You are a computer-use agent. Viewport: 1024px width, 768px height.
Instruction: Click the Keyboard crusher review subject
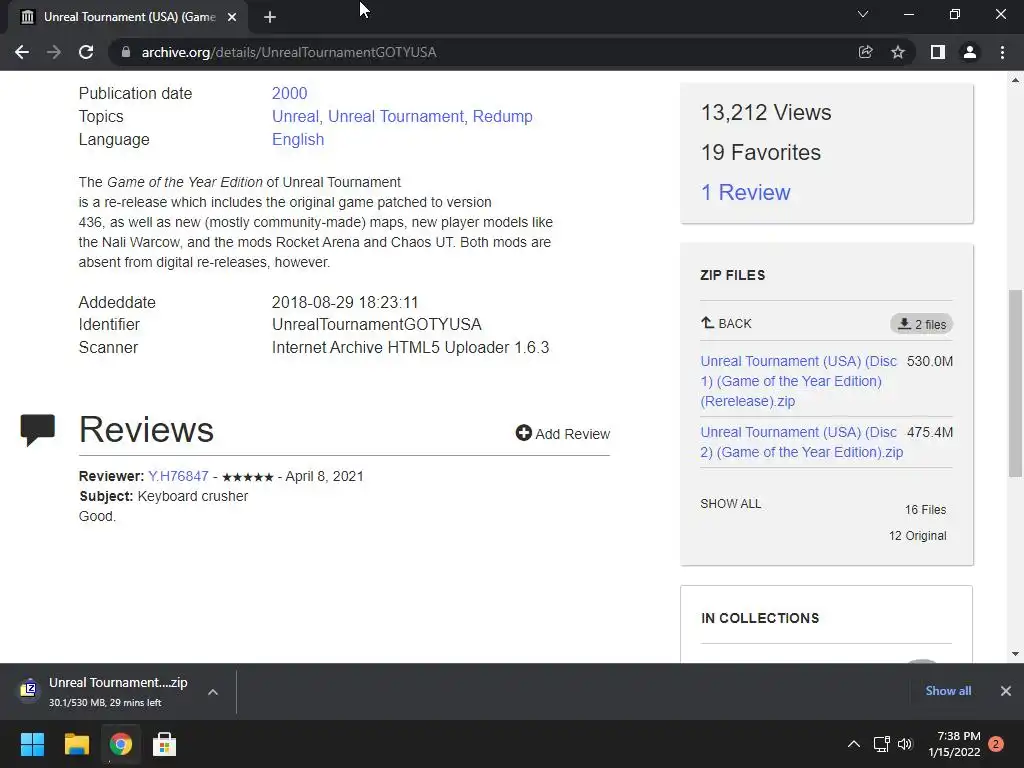coord(193,496)
